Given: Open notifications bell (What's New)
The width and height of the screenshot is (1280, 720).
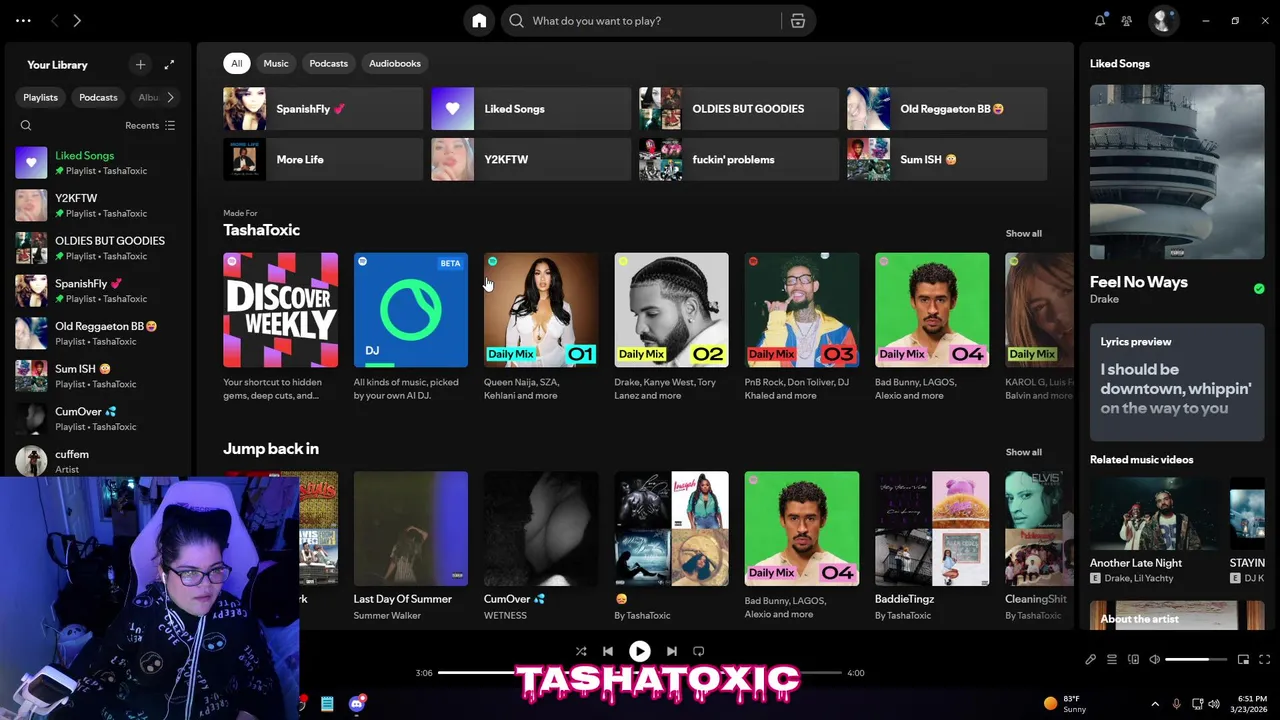Looking at the screenshot, I should coord(1100,20).
